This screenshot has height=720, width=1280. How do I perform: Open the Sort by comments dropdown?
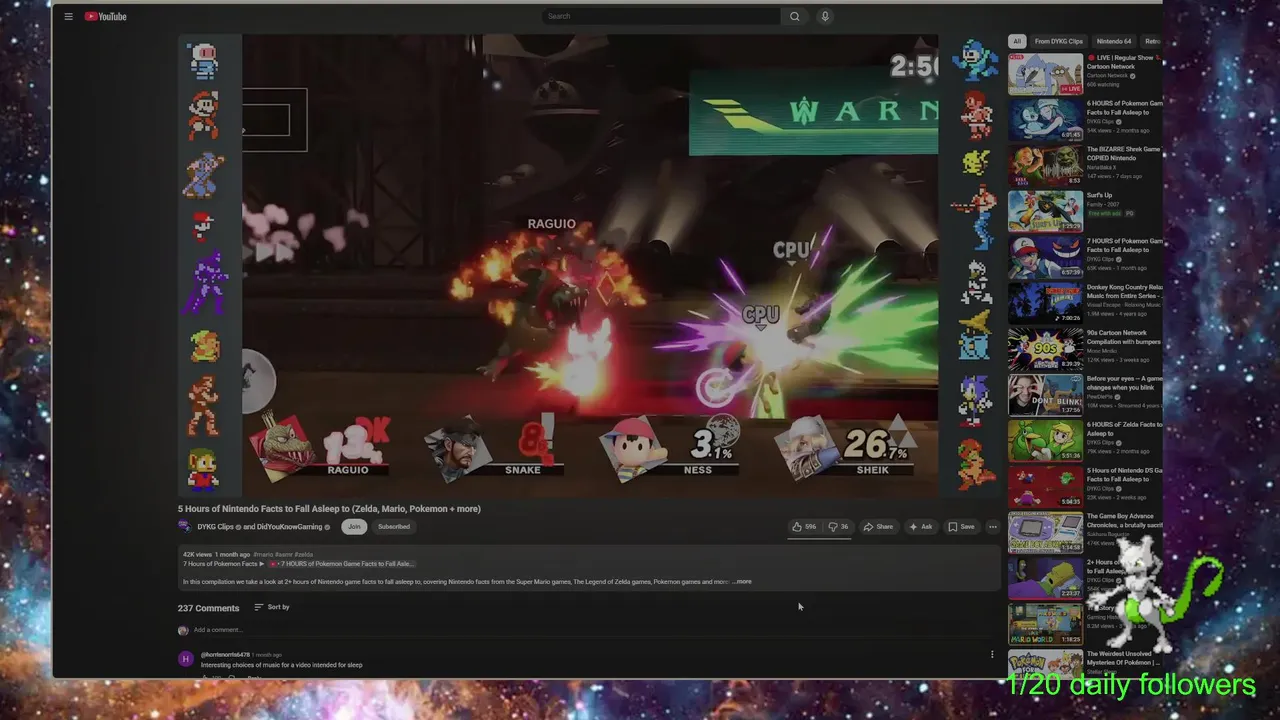click(x=272, y=607)
